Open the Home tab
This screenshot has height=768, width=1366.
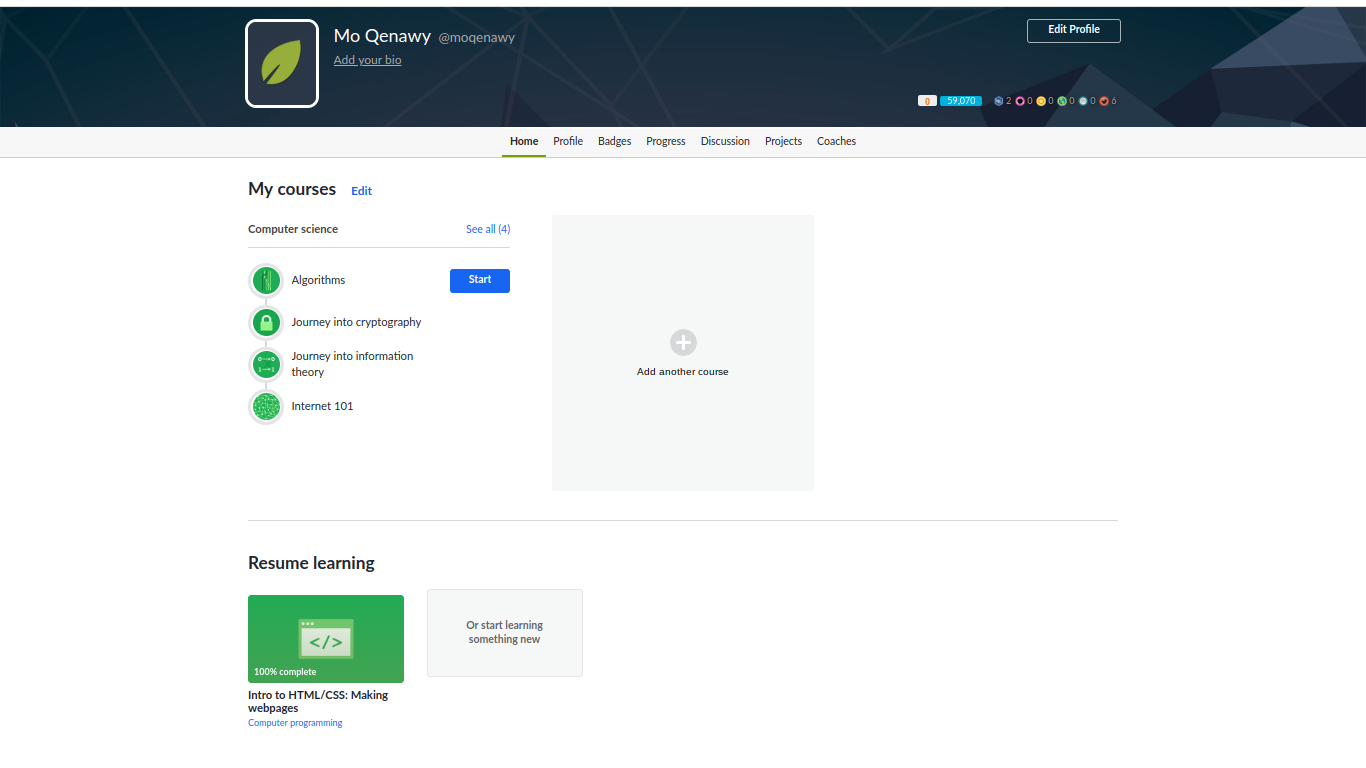(x=524, y=142)
